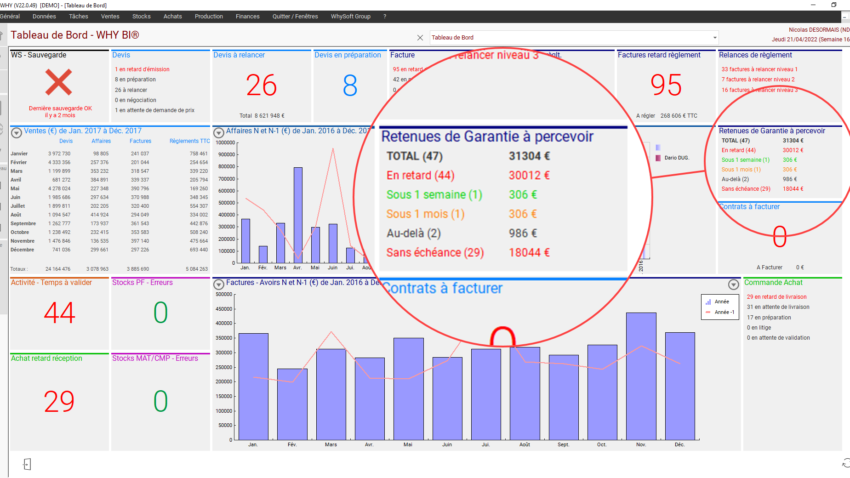
Task: Click 'Au-delà (2)' in small Retenues panel
Action: (x=735, y=179)
